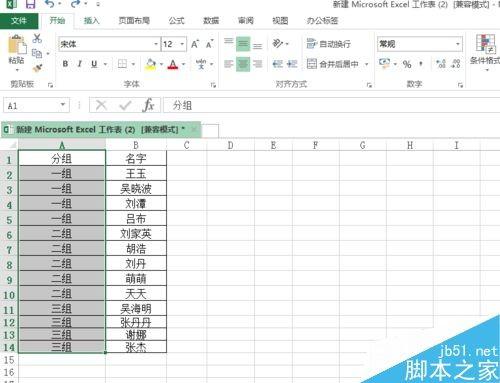500x383 pixels.
Task: Toggle Align Right
Action: click(257, 64)
